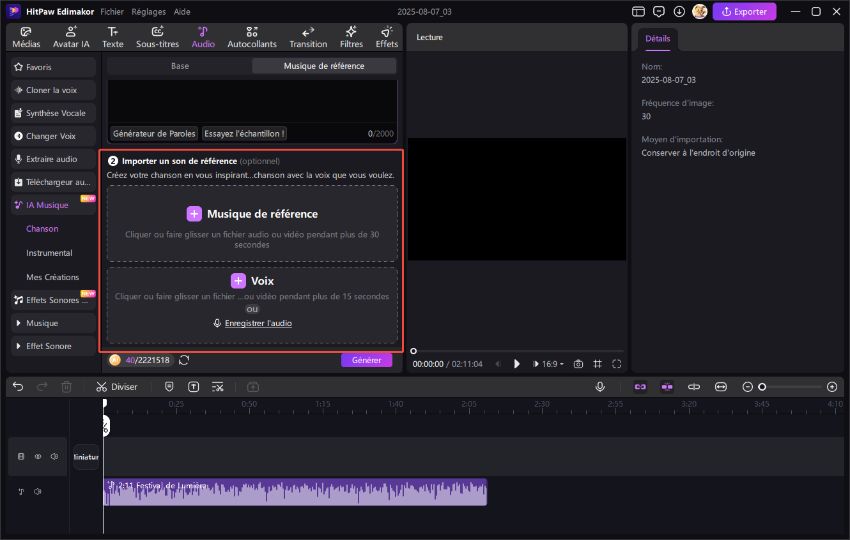850x540 pixels.
Task: Open Favoris in the sidebar
Action: (53, 67)
